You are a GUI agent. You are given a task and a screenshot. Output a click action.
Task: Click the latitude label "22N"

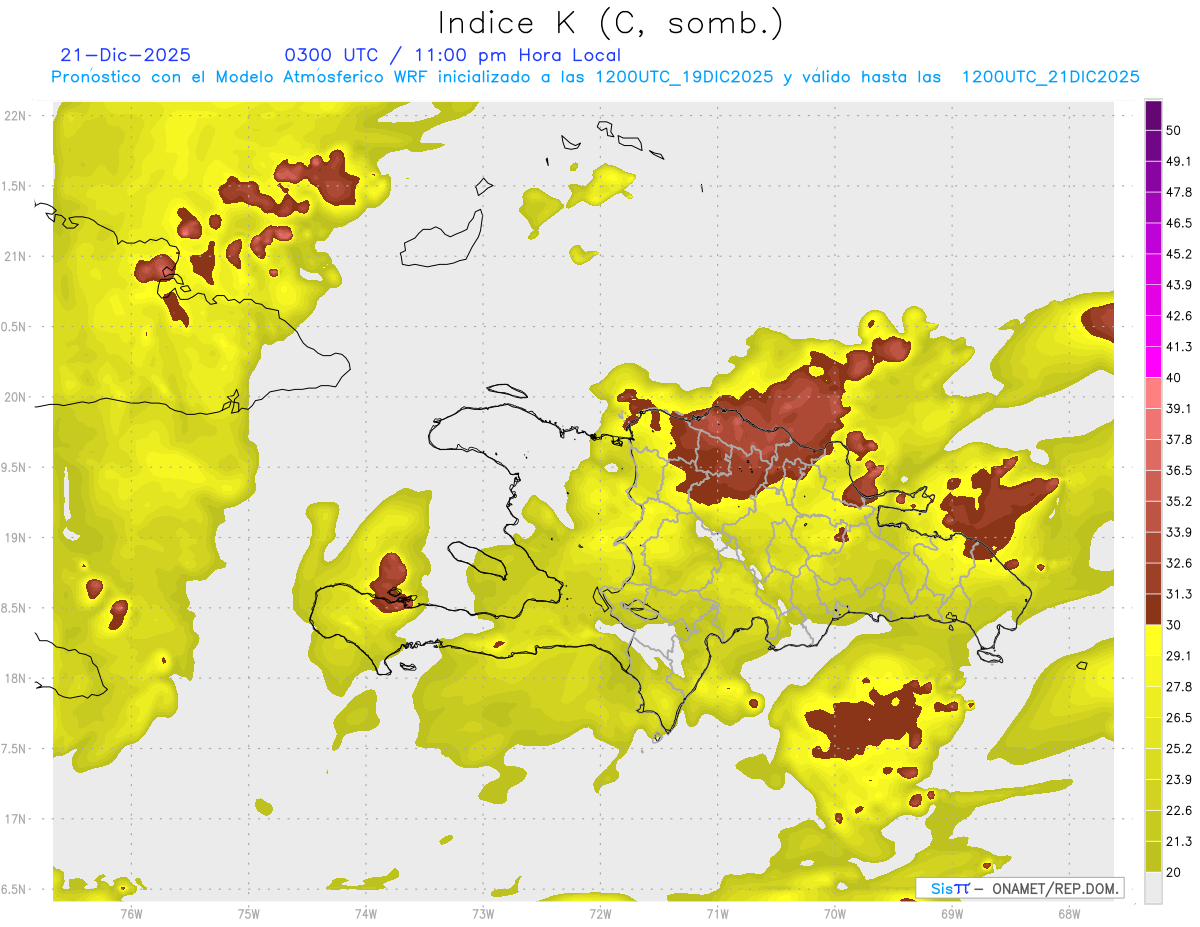pyautogui.click(x=15, y=115)
